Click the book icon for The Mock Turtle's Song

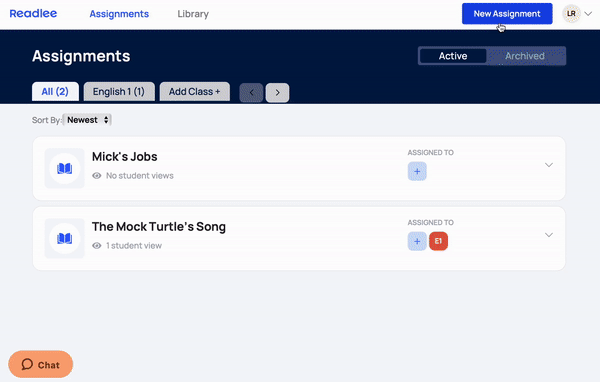click(x=64, y=238)
